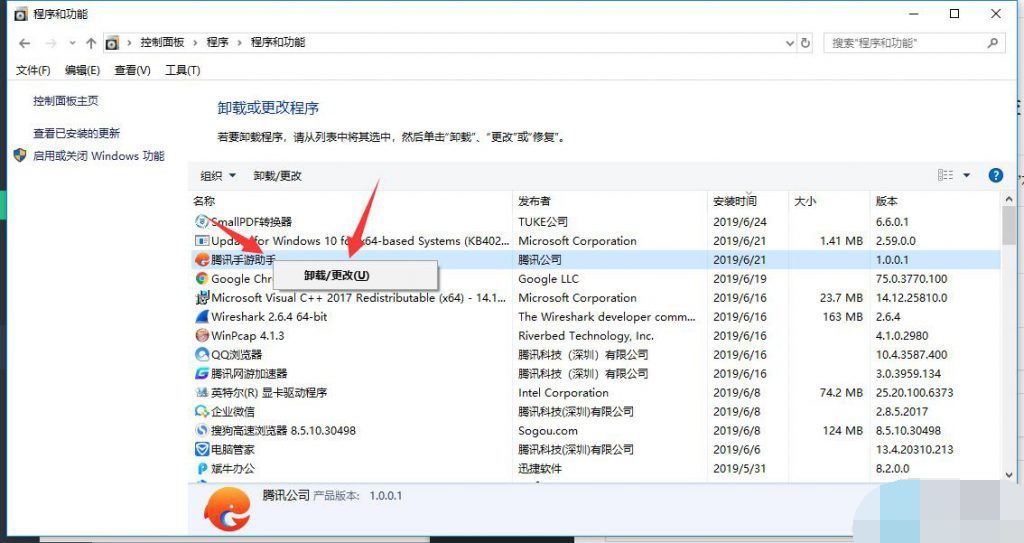
Task: Expand the 组织 dropdown
Action: tap(218, 176)
